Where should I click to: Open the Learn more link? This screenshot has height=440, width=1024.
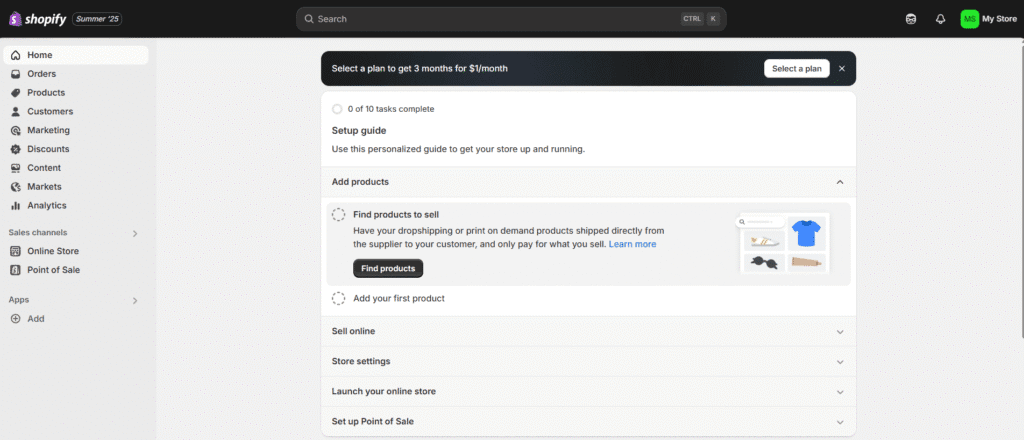click(x=632, y=244)
